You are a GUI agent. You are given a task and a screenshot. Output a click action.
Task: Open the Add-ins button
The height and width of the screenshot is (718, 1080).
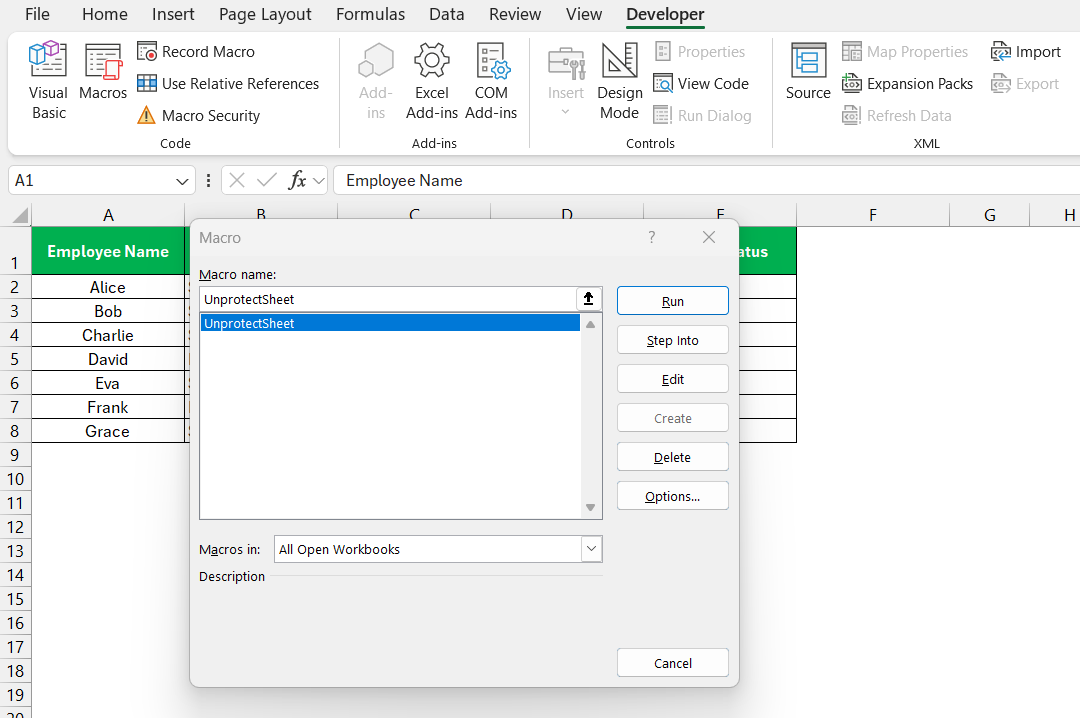click(375, 81)
